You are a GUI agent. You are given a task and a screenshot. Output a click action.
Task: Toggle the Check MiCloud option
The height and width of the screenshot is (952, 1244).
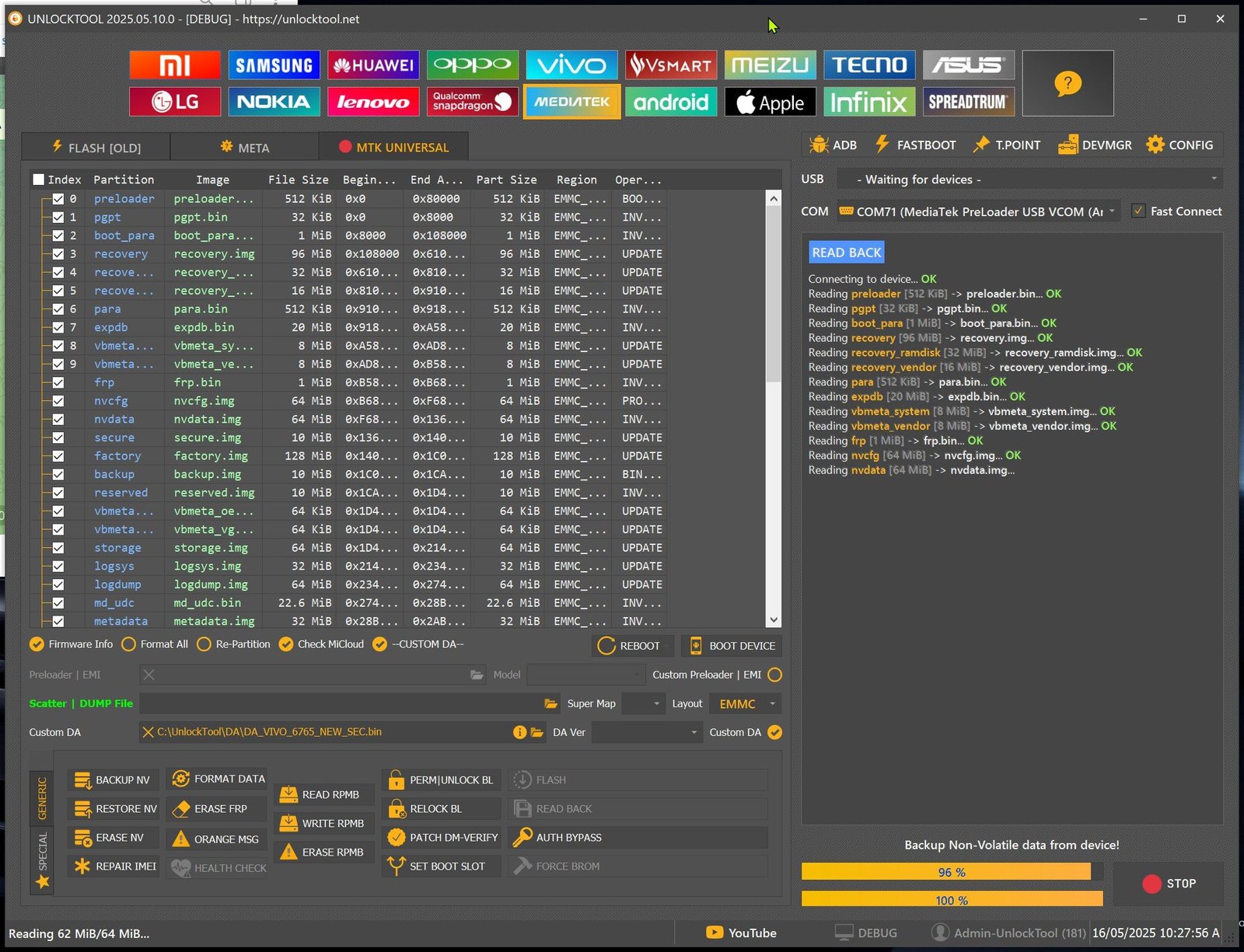point(321,644)
